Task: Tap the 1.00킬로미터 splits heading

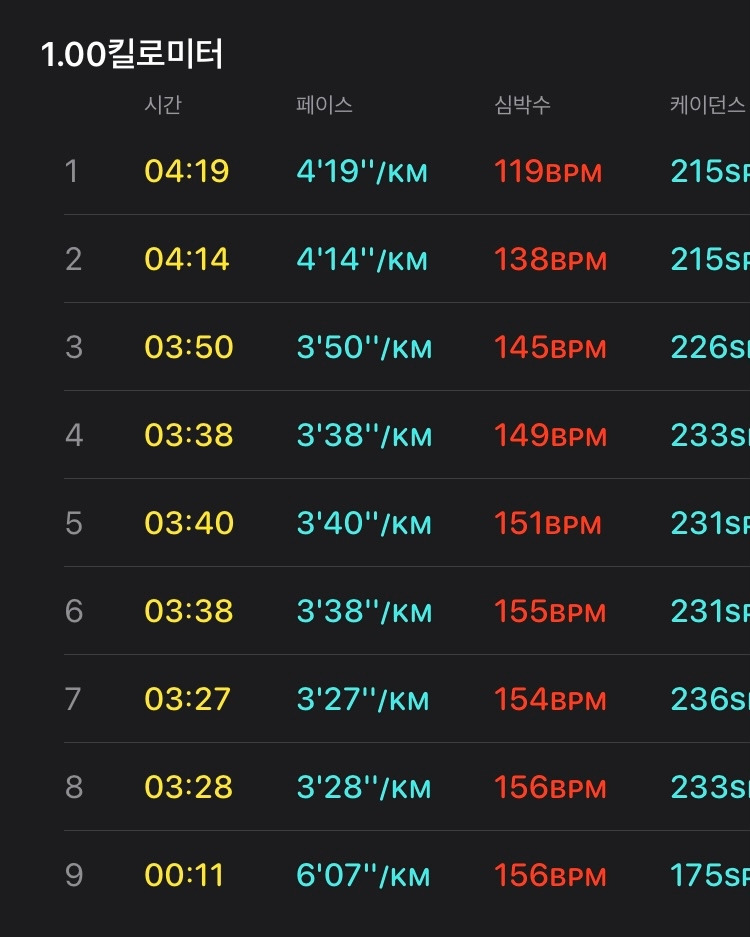Action: point(132,54)
